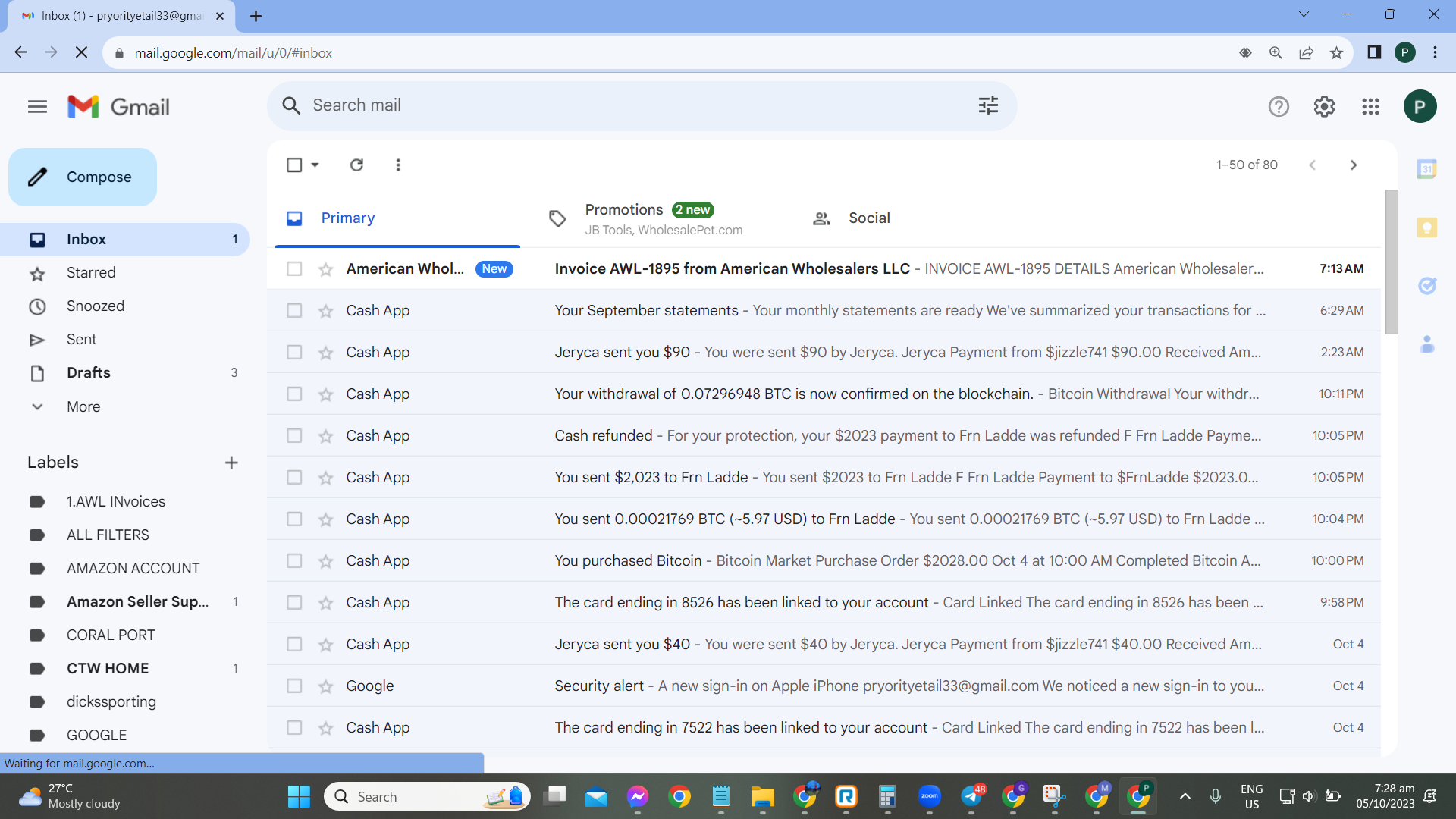The height and width of the screenshot is (819, 1456).
Task: Open File Explorer from taskbar
Action: [762, 796]
